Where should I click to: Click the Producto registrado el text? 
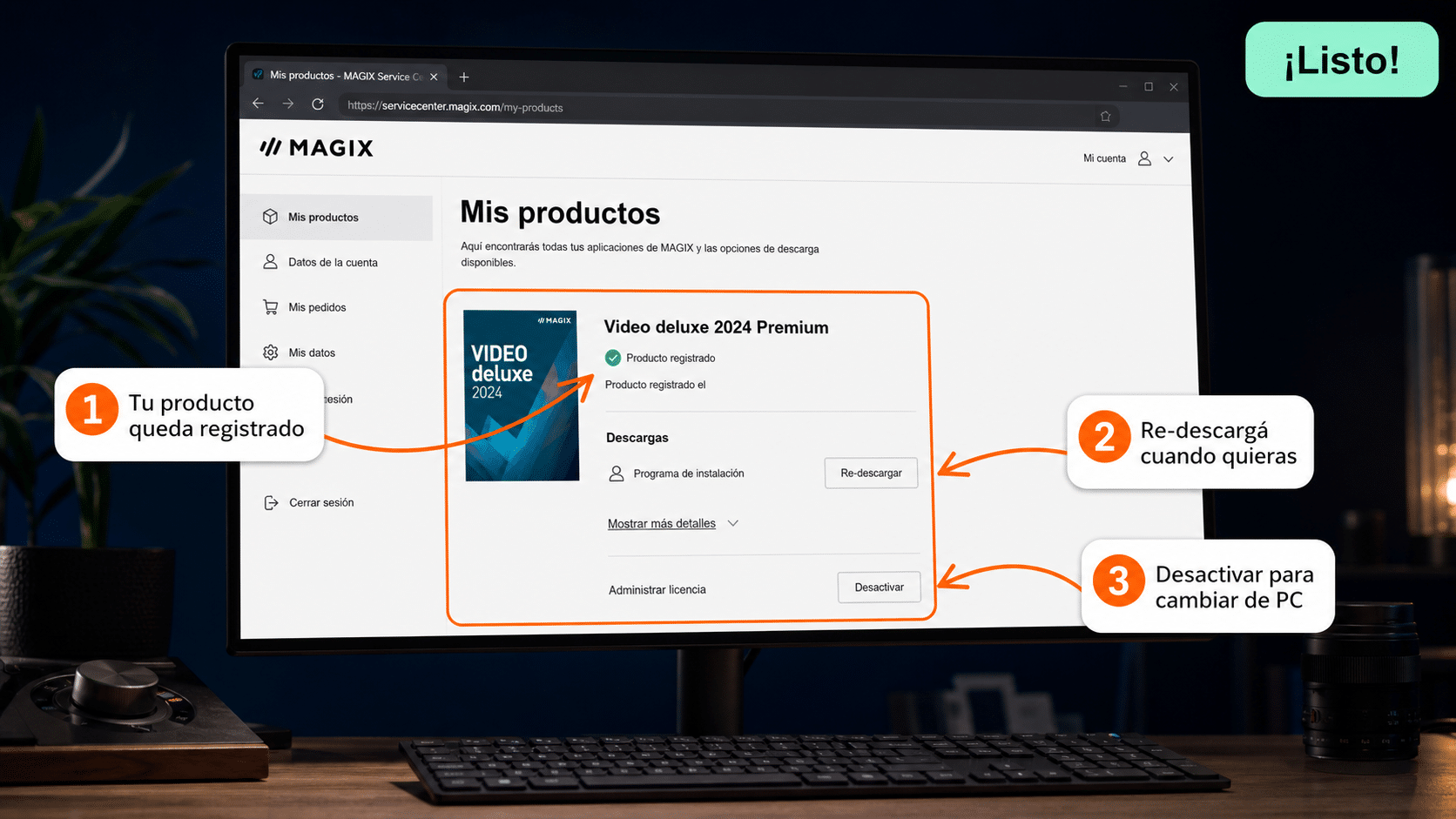tap(655, 385)
